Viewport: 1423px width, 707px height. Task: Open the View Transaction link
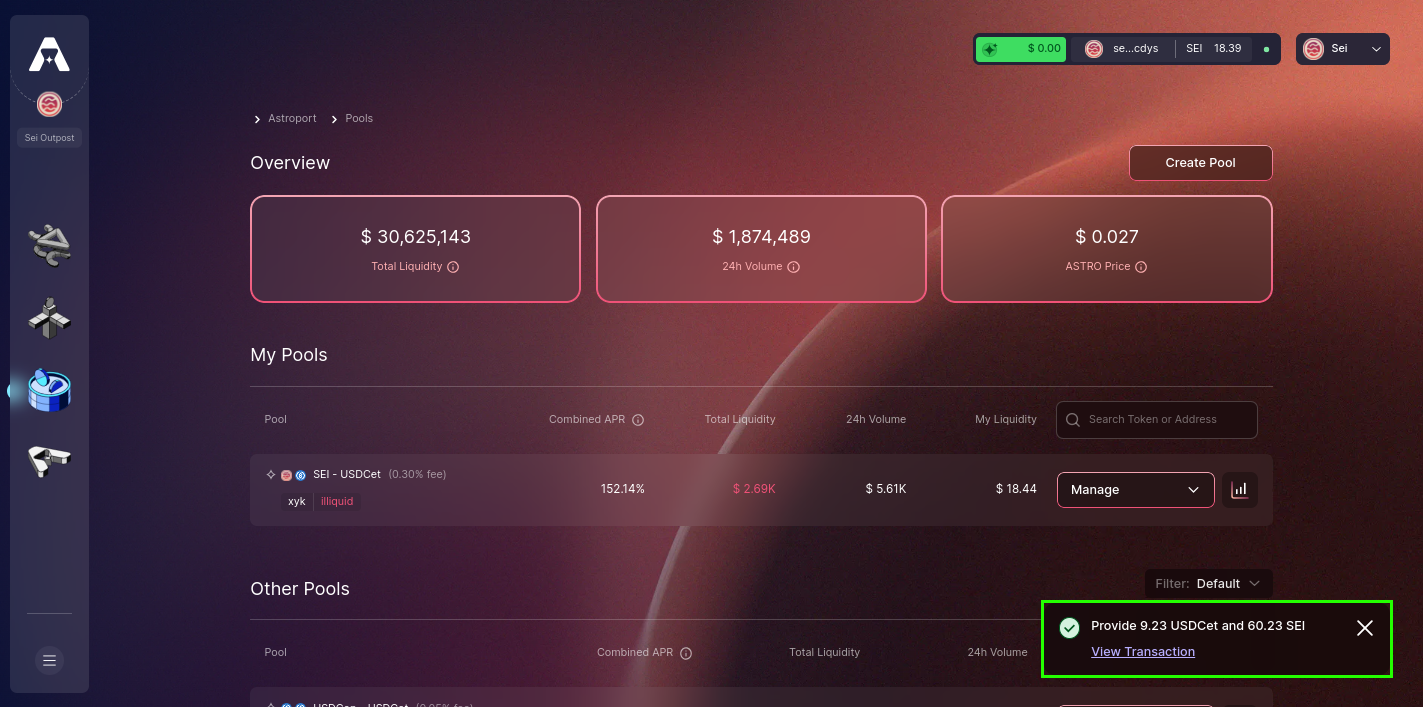(1143, 652)
